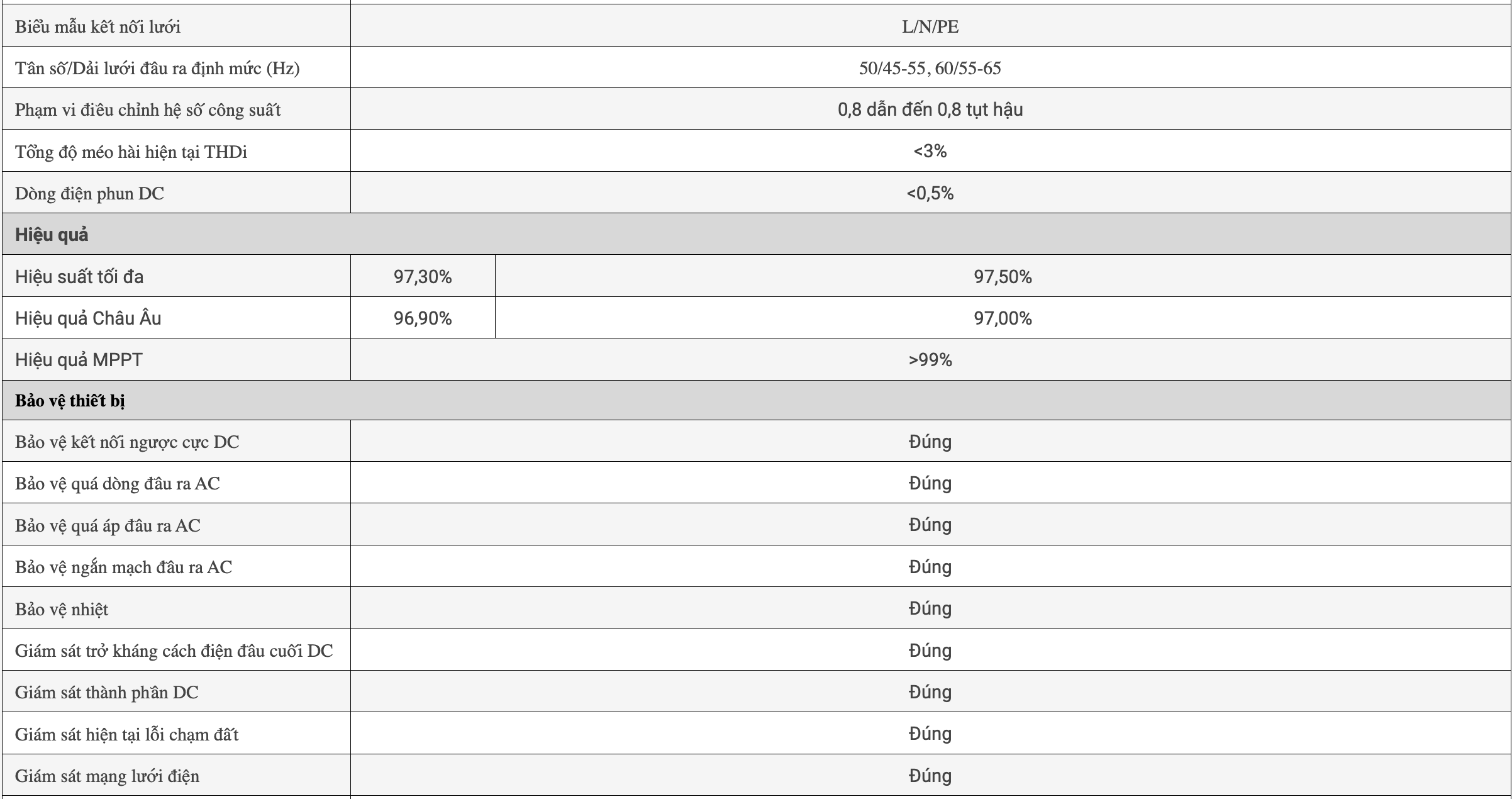This screenshot has width=1512, height=799.
Task: Click the "Tổng độ méo hài hiện tại THDi" label
Action: [x=131, y=152]
